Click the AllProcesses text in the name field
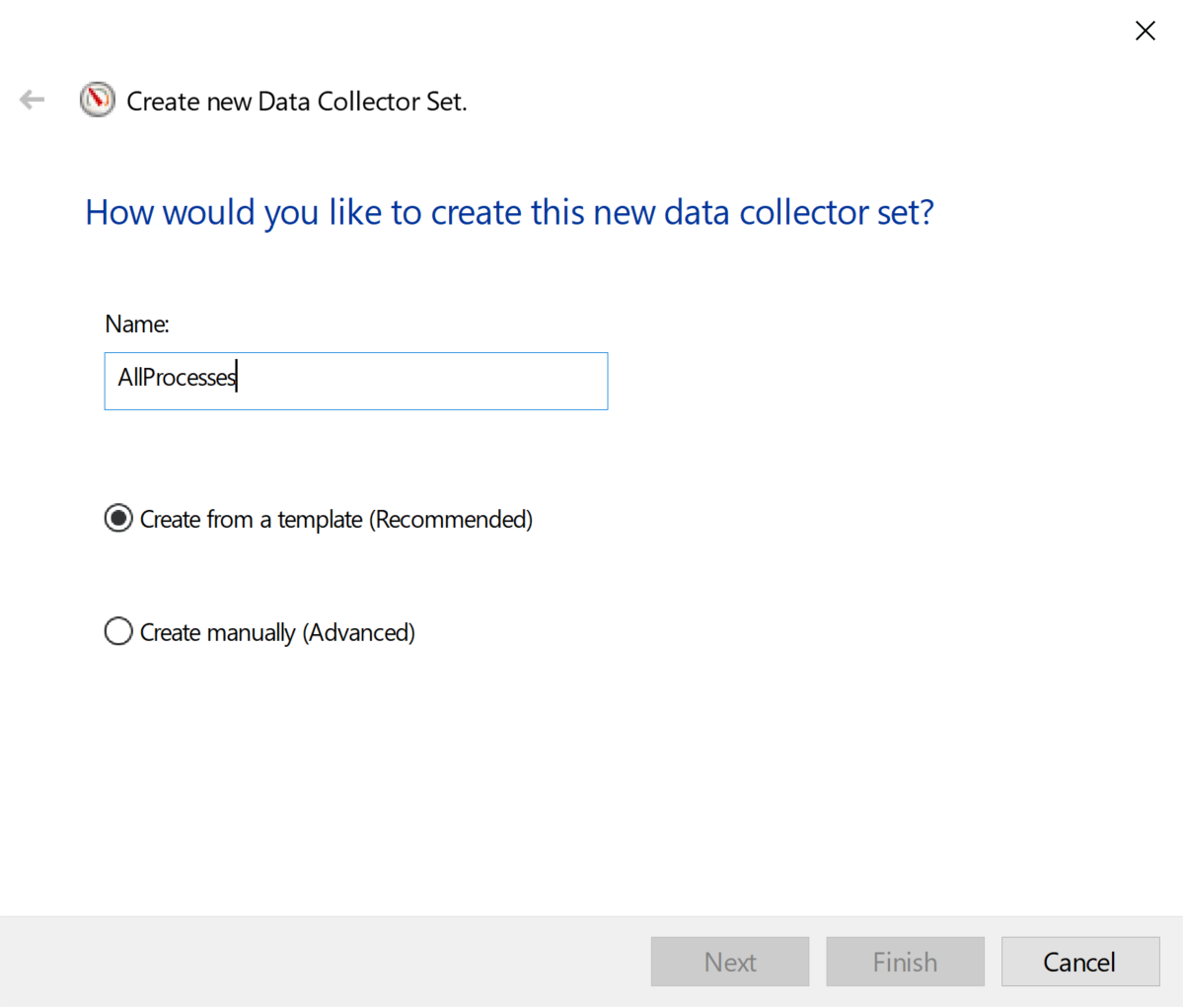 [176, 378]
